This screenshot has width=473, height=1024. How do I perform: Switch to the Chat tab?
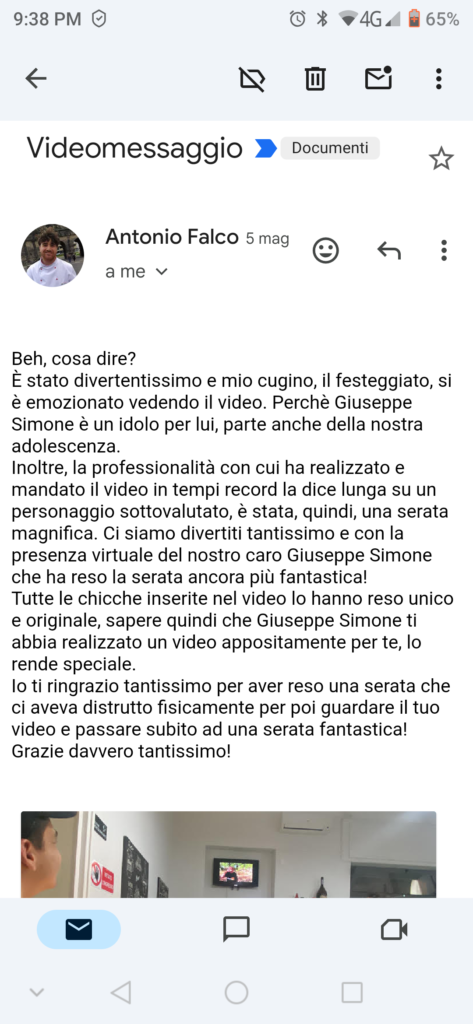pos(236,929)
